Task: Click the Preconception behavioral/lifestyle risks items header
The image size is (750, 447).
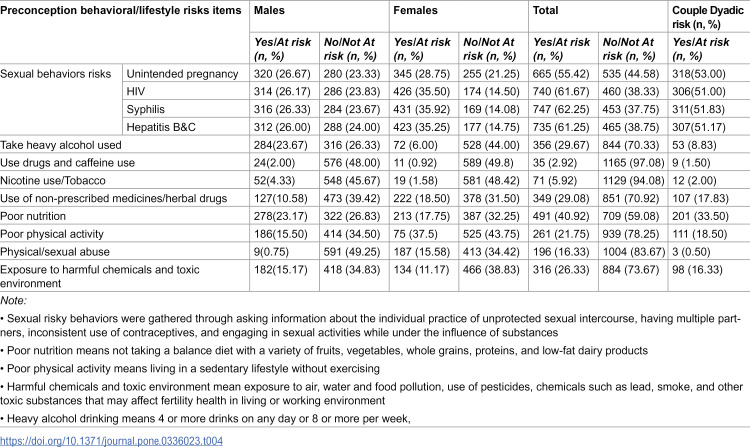Action: point(121,10)
